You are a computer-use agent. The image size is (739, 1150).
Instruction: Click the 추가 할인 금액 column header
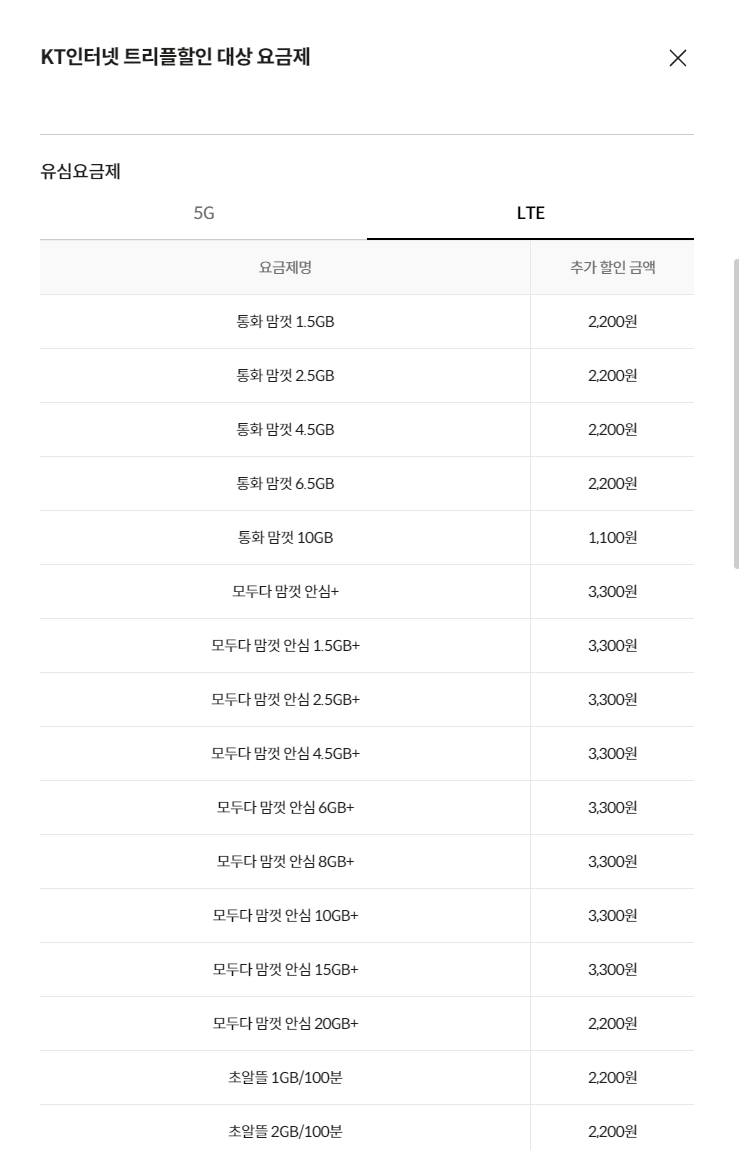(x=612, y=268)
